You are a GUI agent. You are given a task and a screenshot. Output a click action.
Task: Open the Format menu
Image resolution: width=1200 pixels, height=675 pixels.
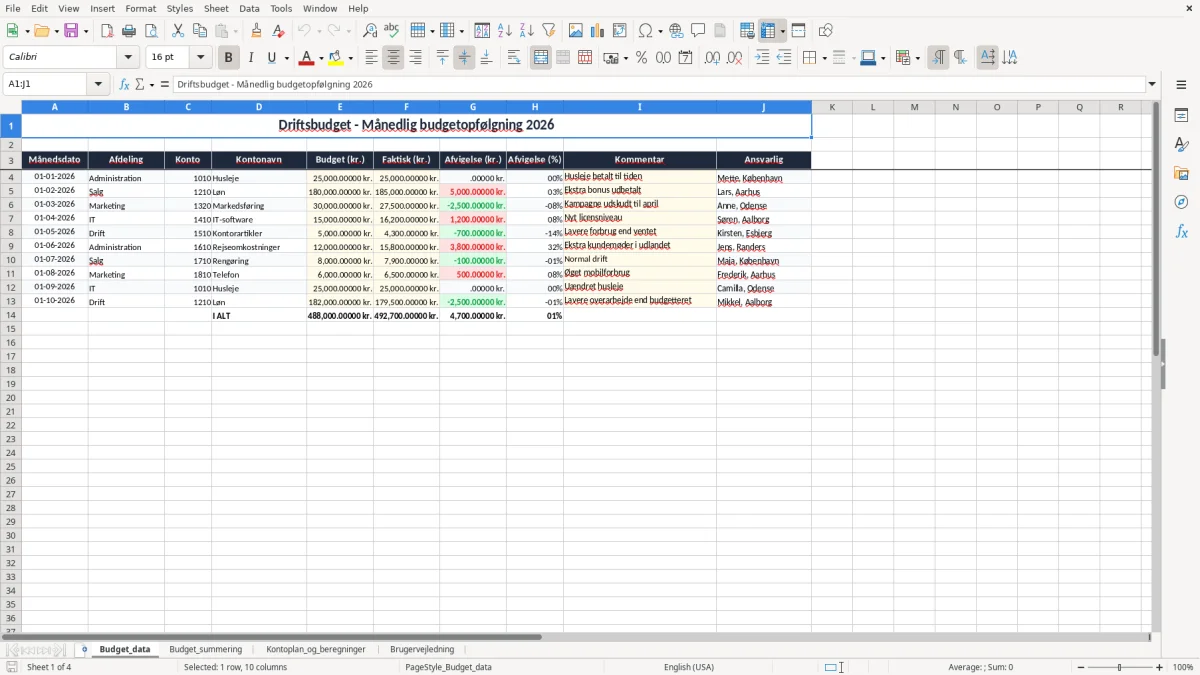(x=140, y=8)
